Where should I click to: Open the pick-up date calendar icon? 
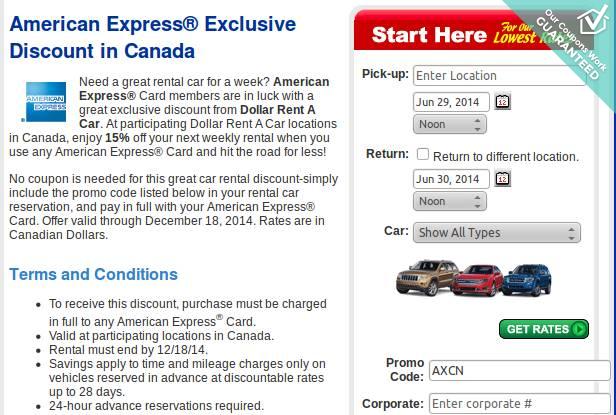tap(502, 102)
